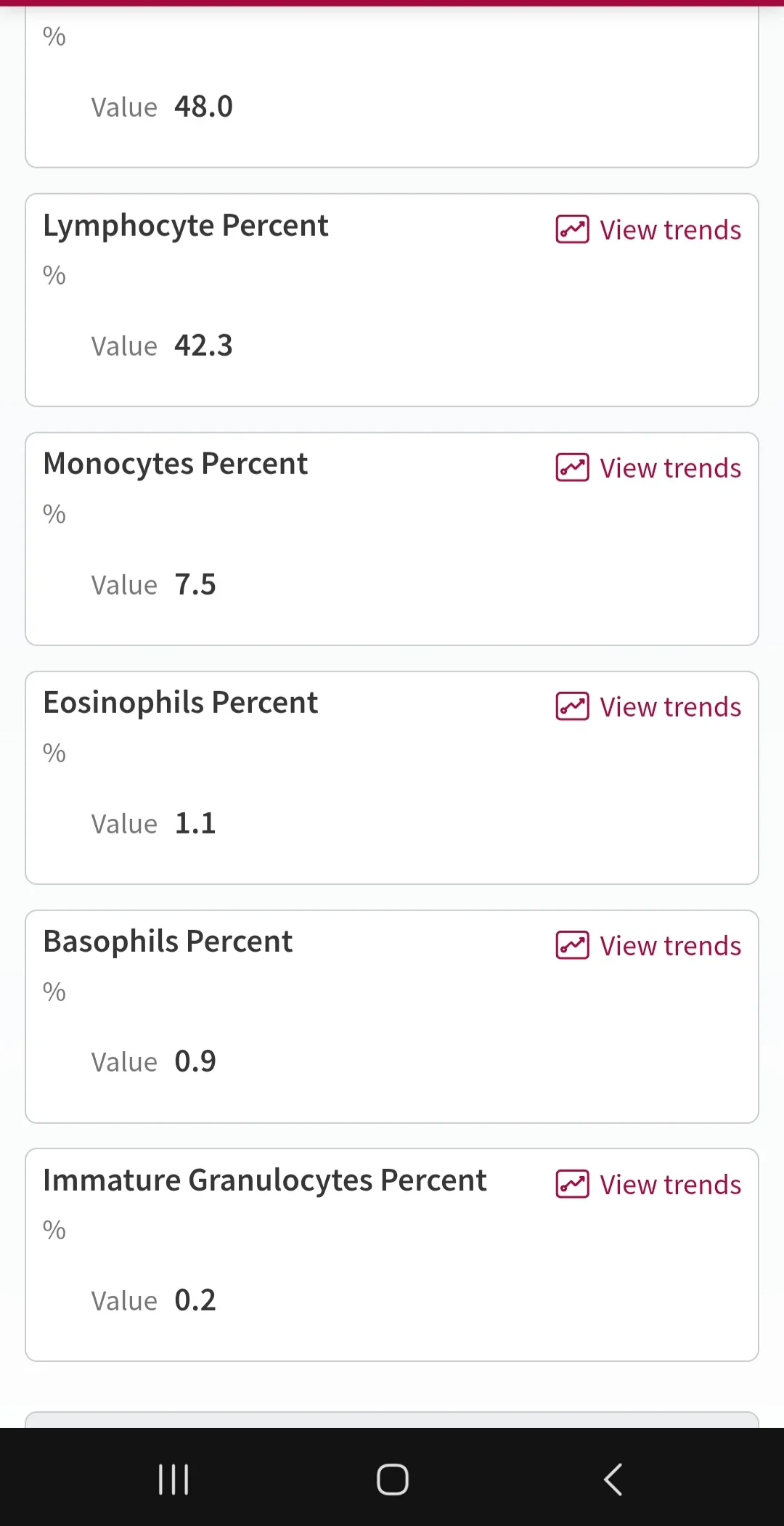
Task: Tap the Immature Granulocytes trend chart icon
Action: pyautogui.click(x=572, y=1184)
